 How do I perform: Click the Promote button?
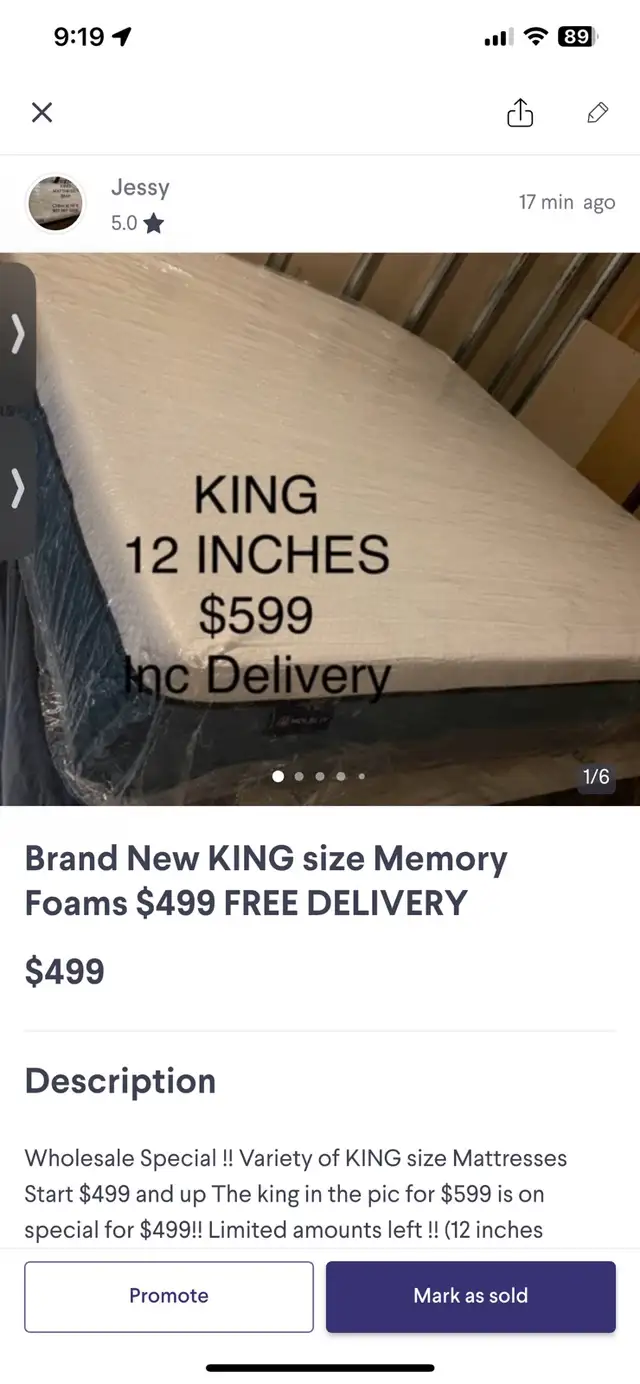[169, 1296]
